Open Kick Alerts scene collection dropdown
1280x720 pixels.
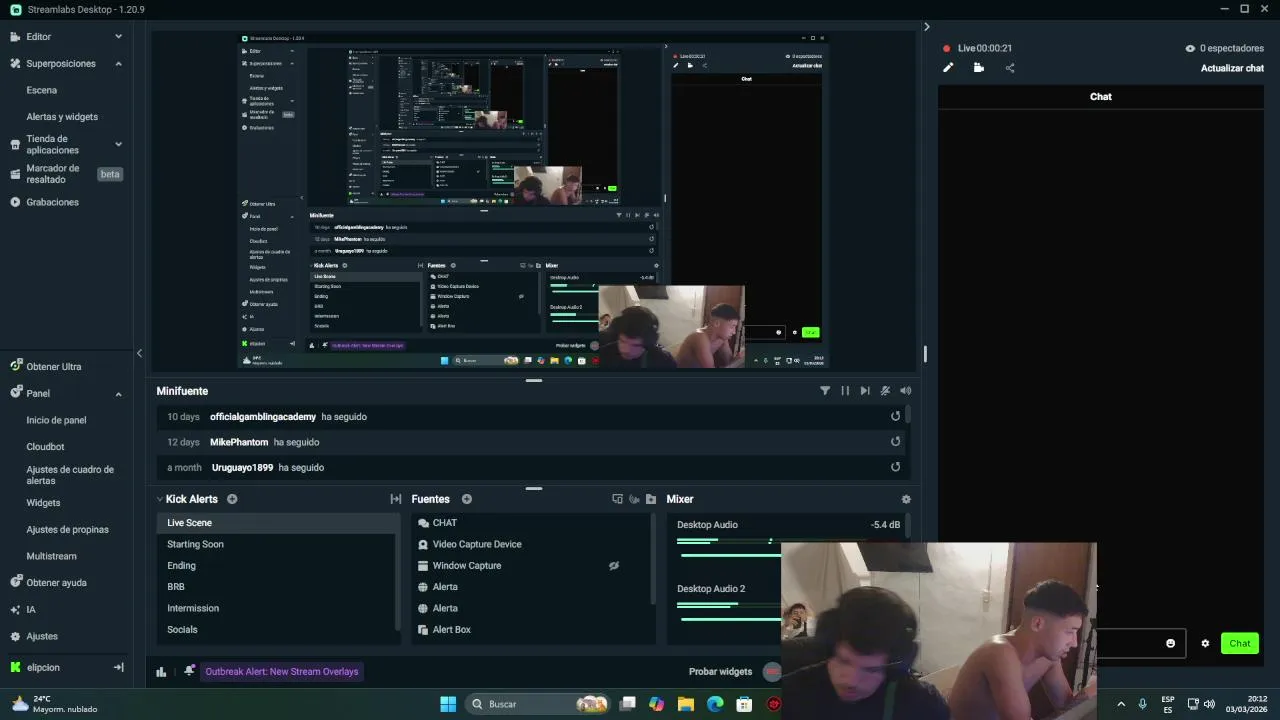coord(187,499)
